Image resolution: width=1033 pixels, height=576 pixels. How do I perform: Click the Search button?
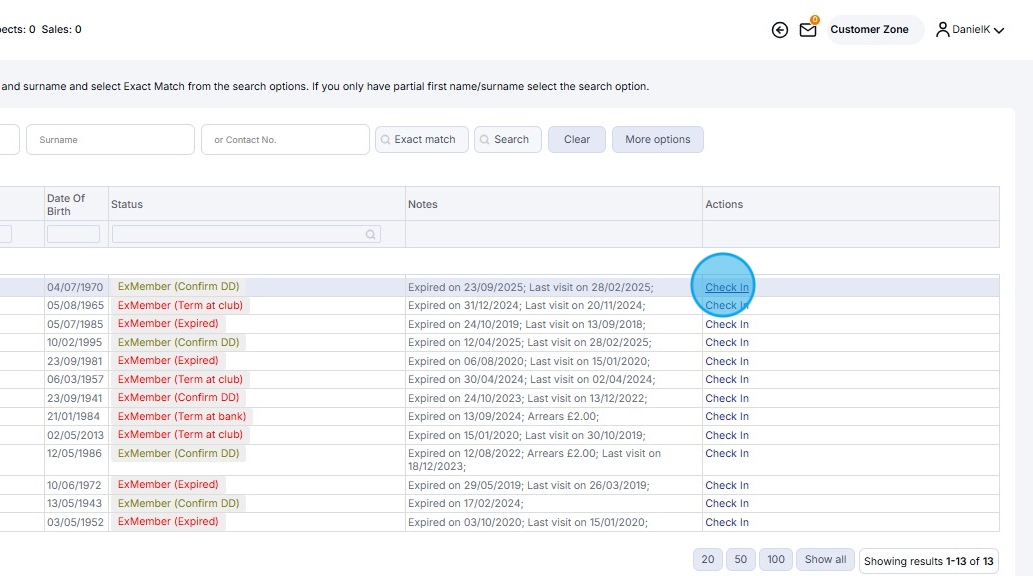tap(507, 140)
